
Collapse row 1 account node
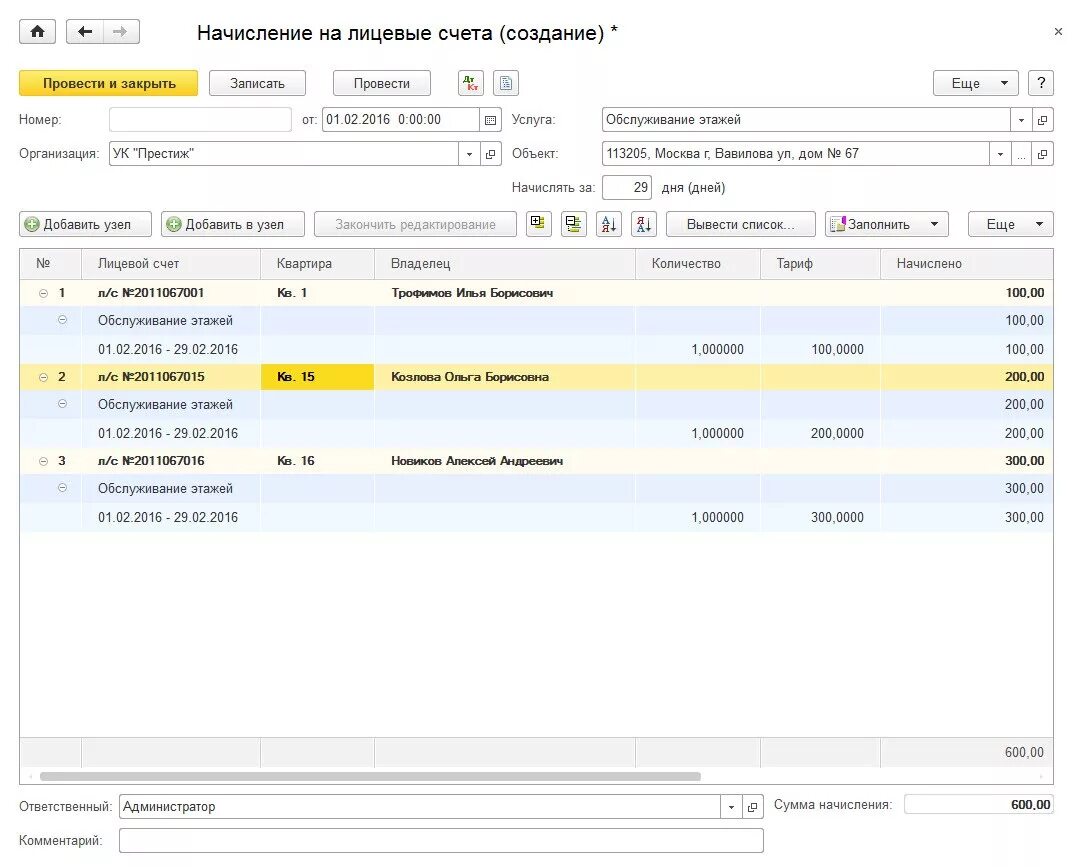[x=43, y=293]
